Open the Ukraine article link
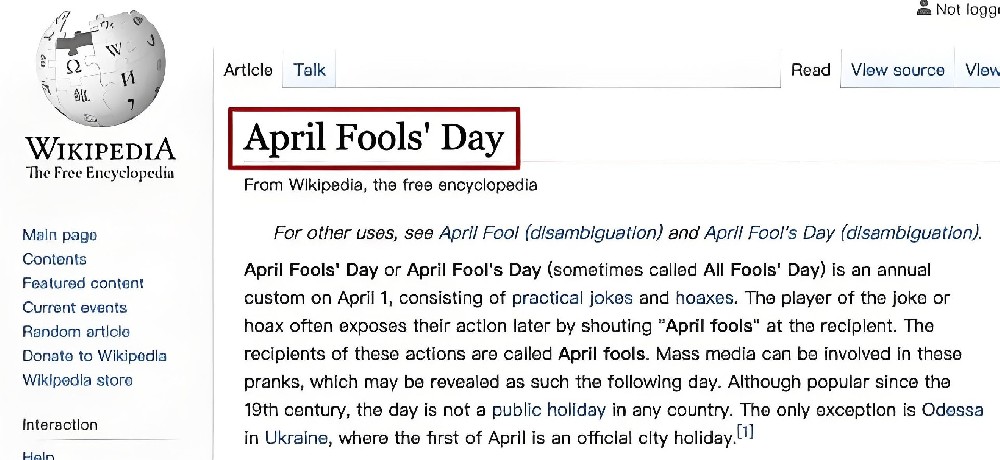Screen dimensions: 1000x460 pyautogui.click(x=296, y=438)
